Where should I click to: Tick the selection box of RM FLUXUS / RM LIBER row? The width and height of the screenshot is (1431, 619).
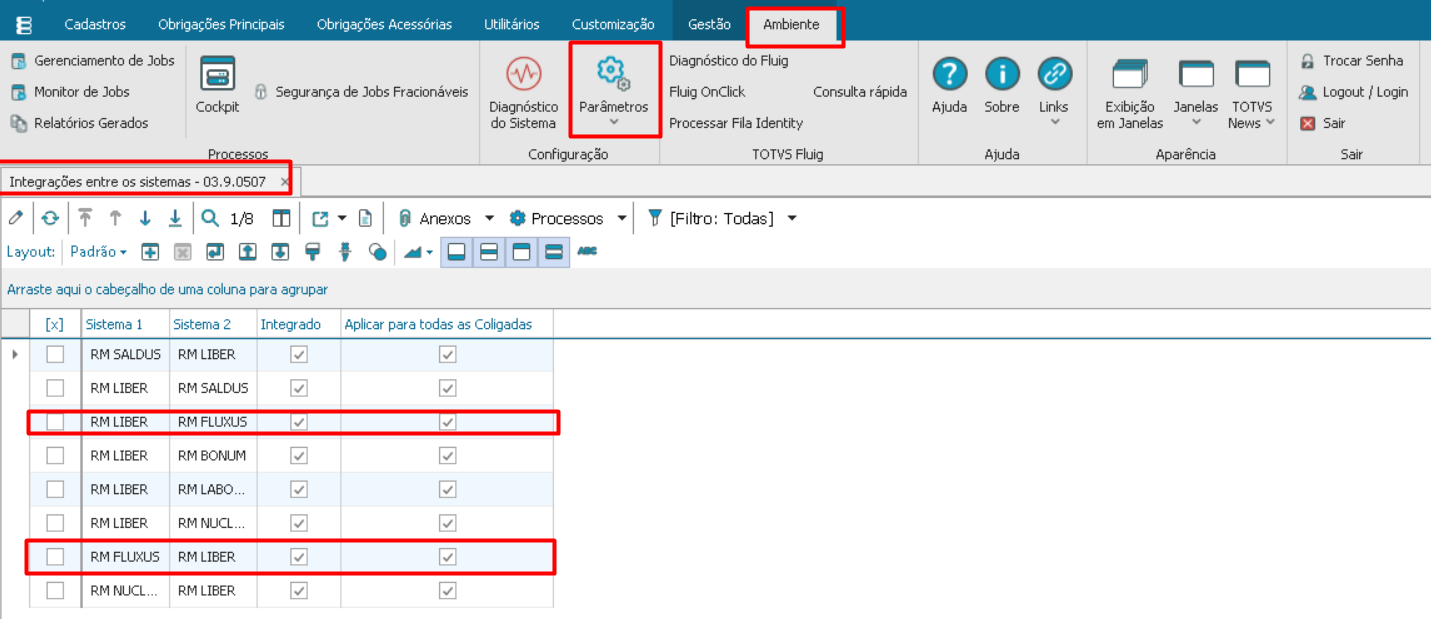[x=55, y=557]
